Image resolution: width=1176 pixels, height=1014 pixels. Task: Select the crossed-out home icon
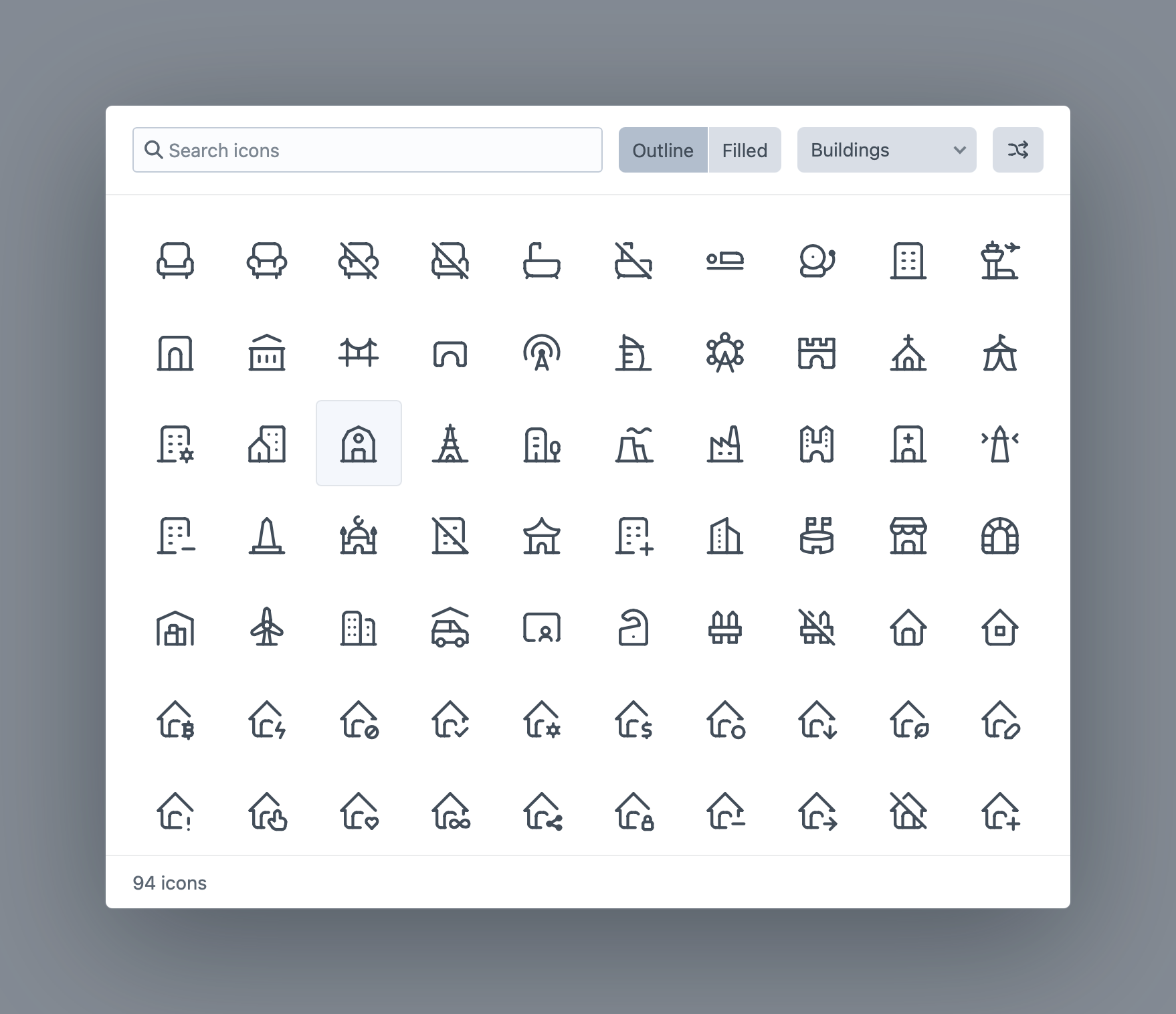[x=908, y=811]
